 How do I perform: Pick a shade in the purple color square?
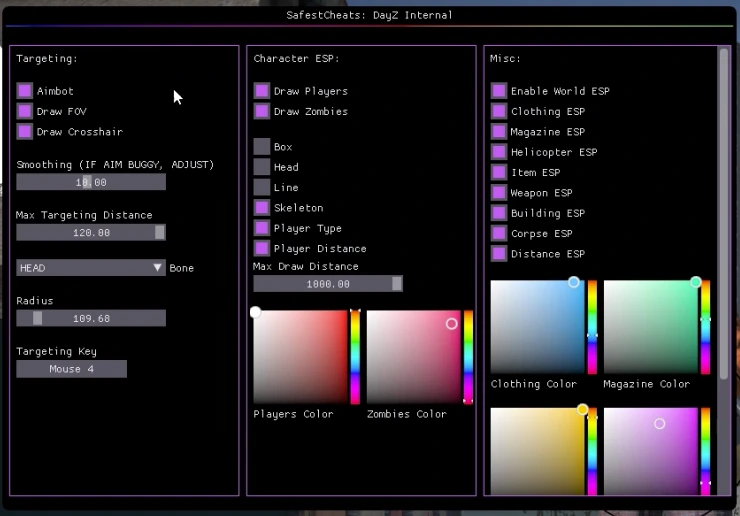point(651,451)
